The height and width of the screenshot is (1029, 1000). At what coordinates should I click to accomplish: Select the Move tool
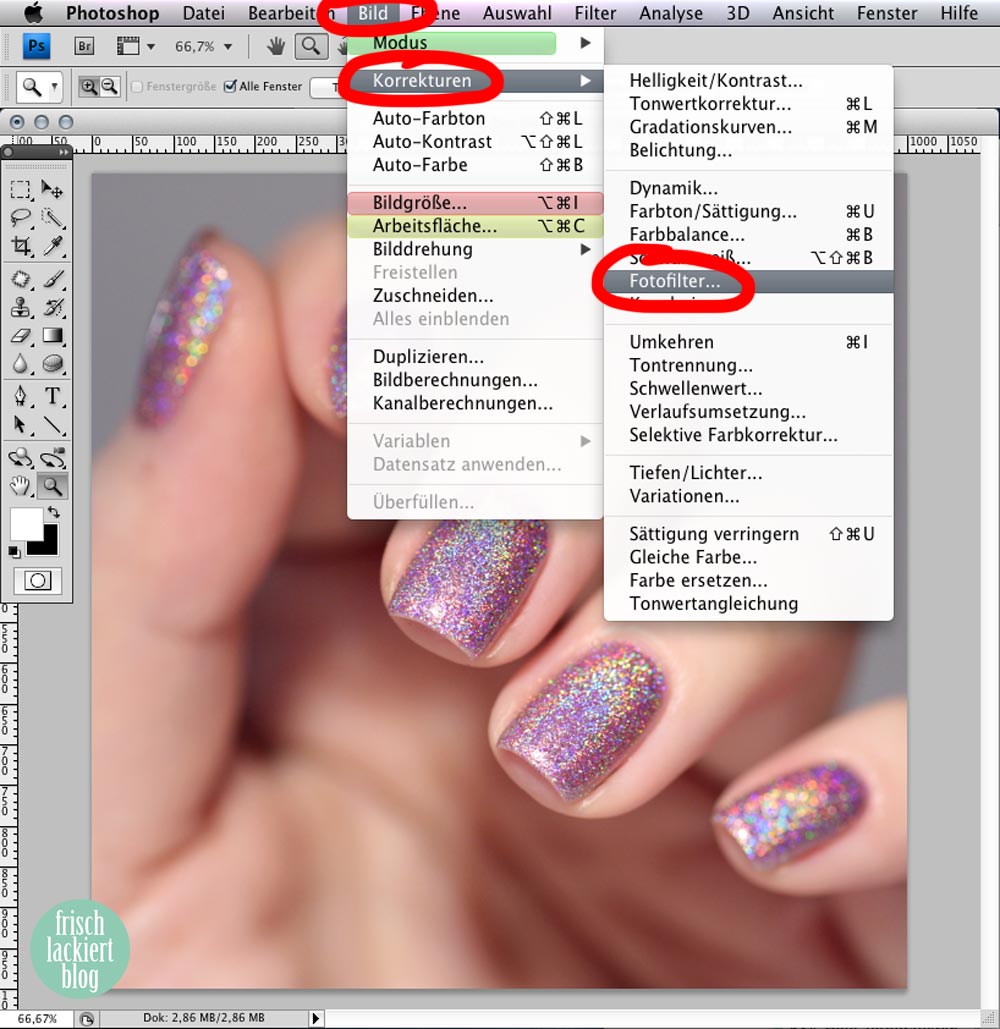click(52, 190)
